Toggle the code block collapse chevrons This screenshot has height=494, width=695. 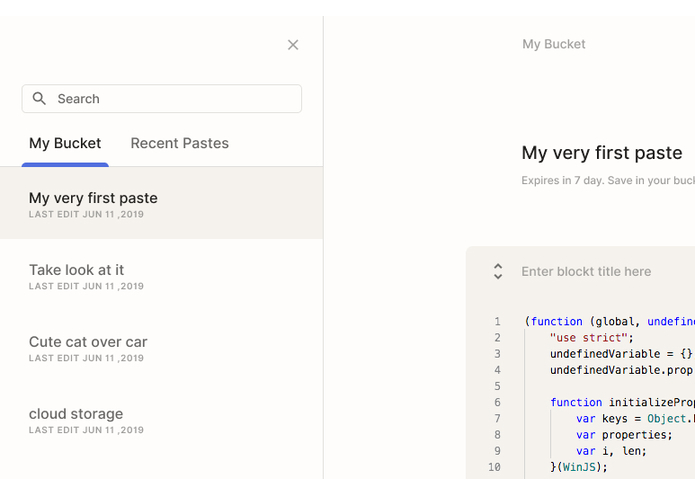pos(498,272)
